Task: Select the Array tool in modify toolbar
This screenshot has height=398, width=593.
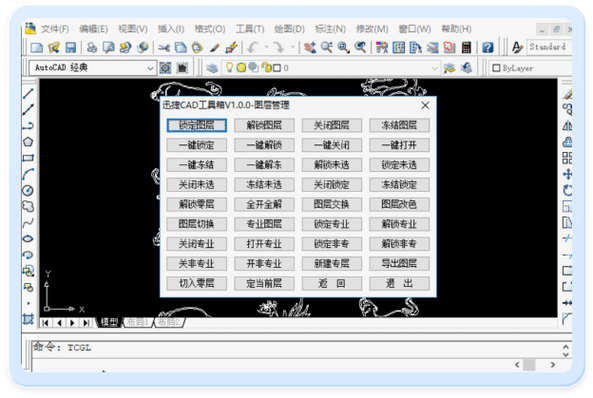Action: (567, 158)
